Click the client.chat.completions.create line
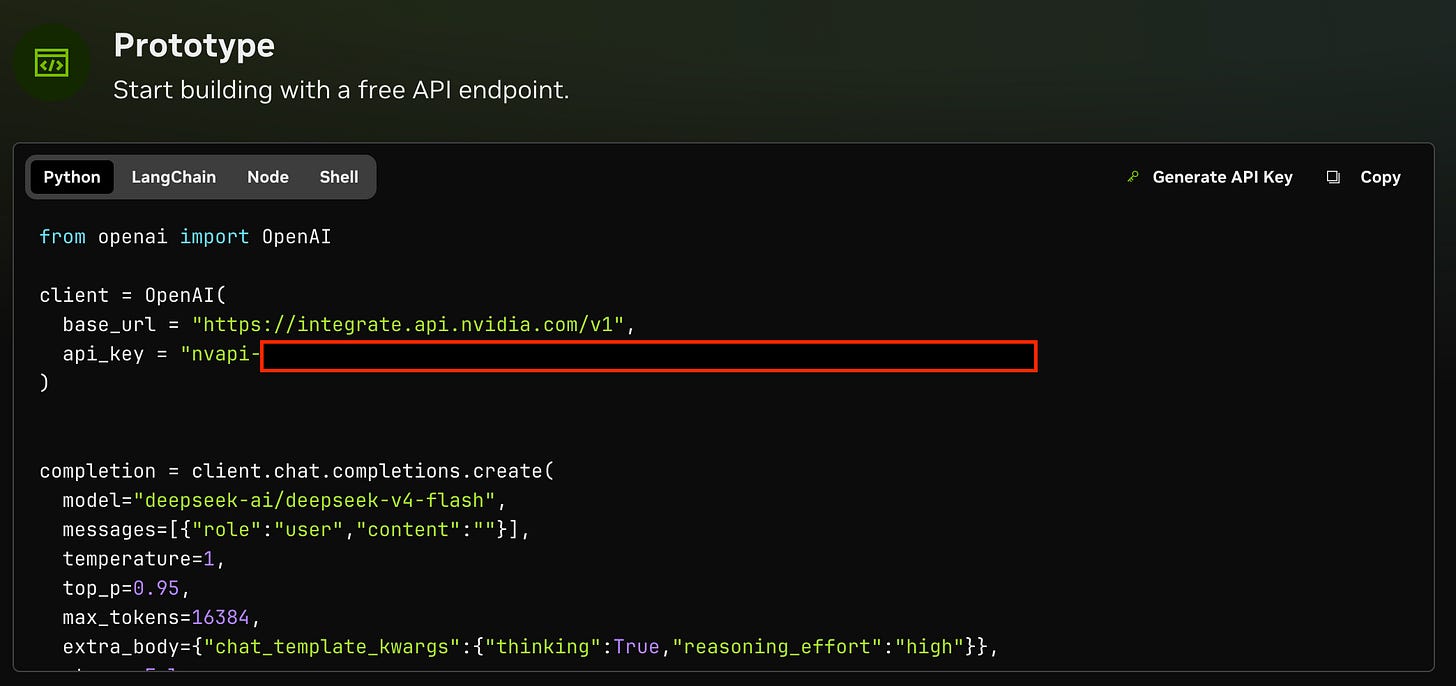The height and width of the screenshot is (686, 1456). pos(297,471)
